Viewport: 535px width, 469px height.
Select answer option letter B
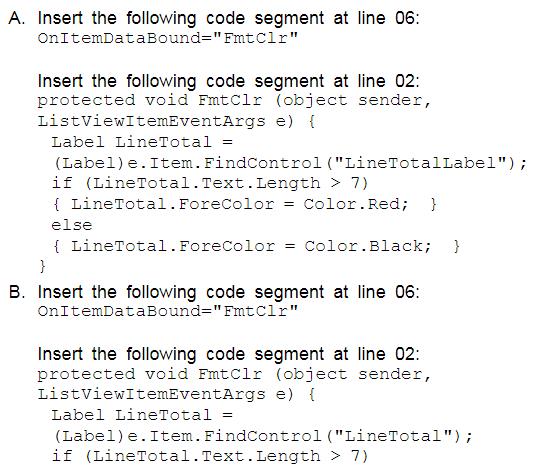pyautogui.click(x=17, y=292)
